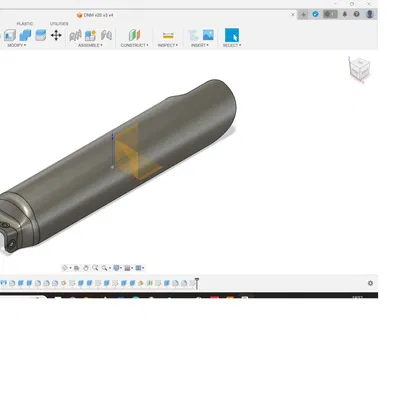
Task: Select the green construction plane feature in timeline
Action: point(150,283)
